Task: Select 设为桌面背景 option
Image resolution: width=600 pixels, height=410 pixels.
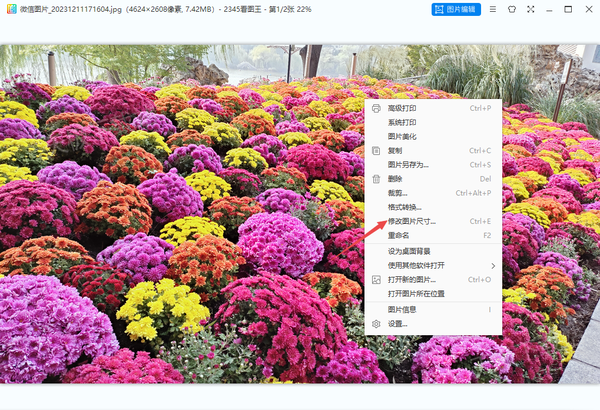Action: (x=409, y=251)
